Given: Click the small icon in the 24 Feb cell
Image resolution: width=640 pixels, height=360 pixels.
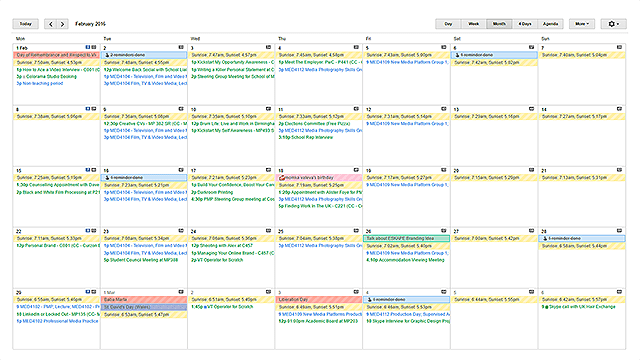Looking at the screenshot, I should click(269, 231).
